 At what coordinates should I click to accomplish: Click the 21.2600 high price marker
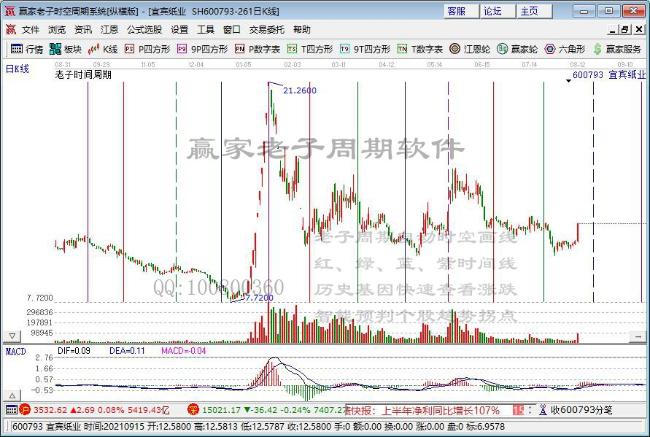(300, 90)
